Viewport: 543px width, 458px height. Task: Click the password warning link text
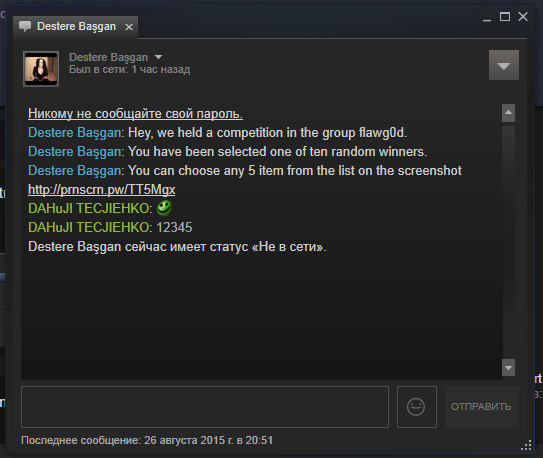point(135,114)
